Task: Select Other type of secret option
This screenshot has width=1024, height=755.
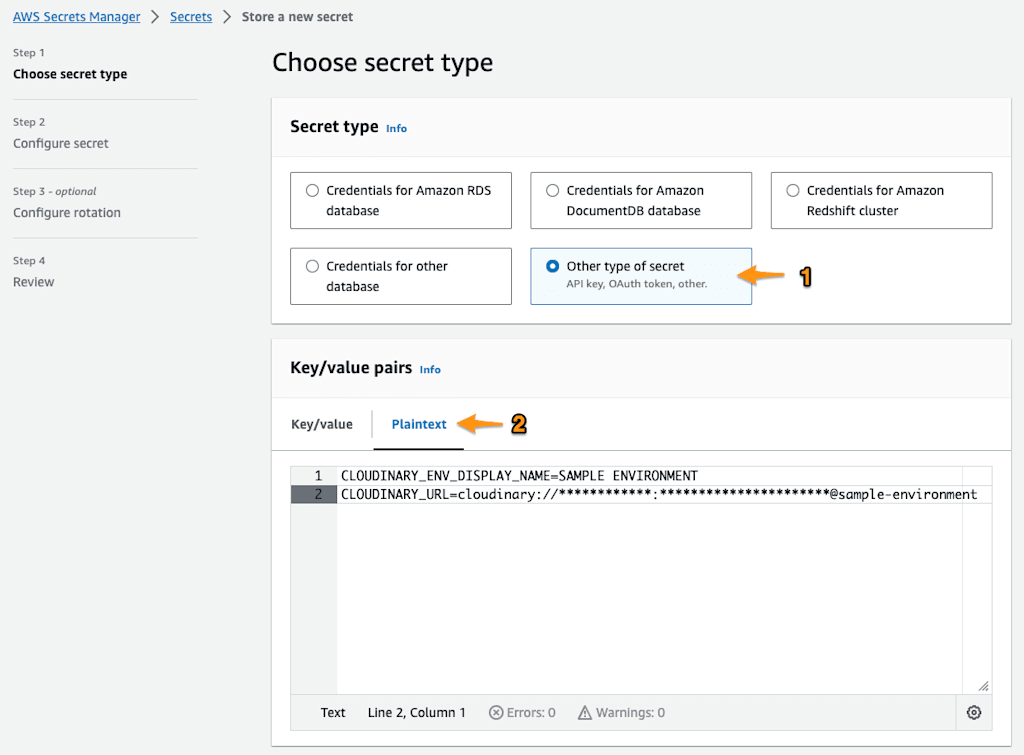Action: click(641, 276)
